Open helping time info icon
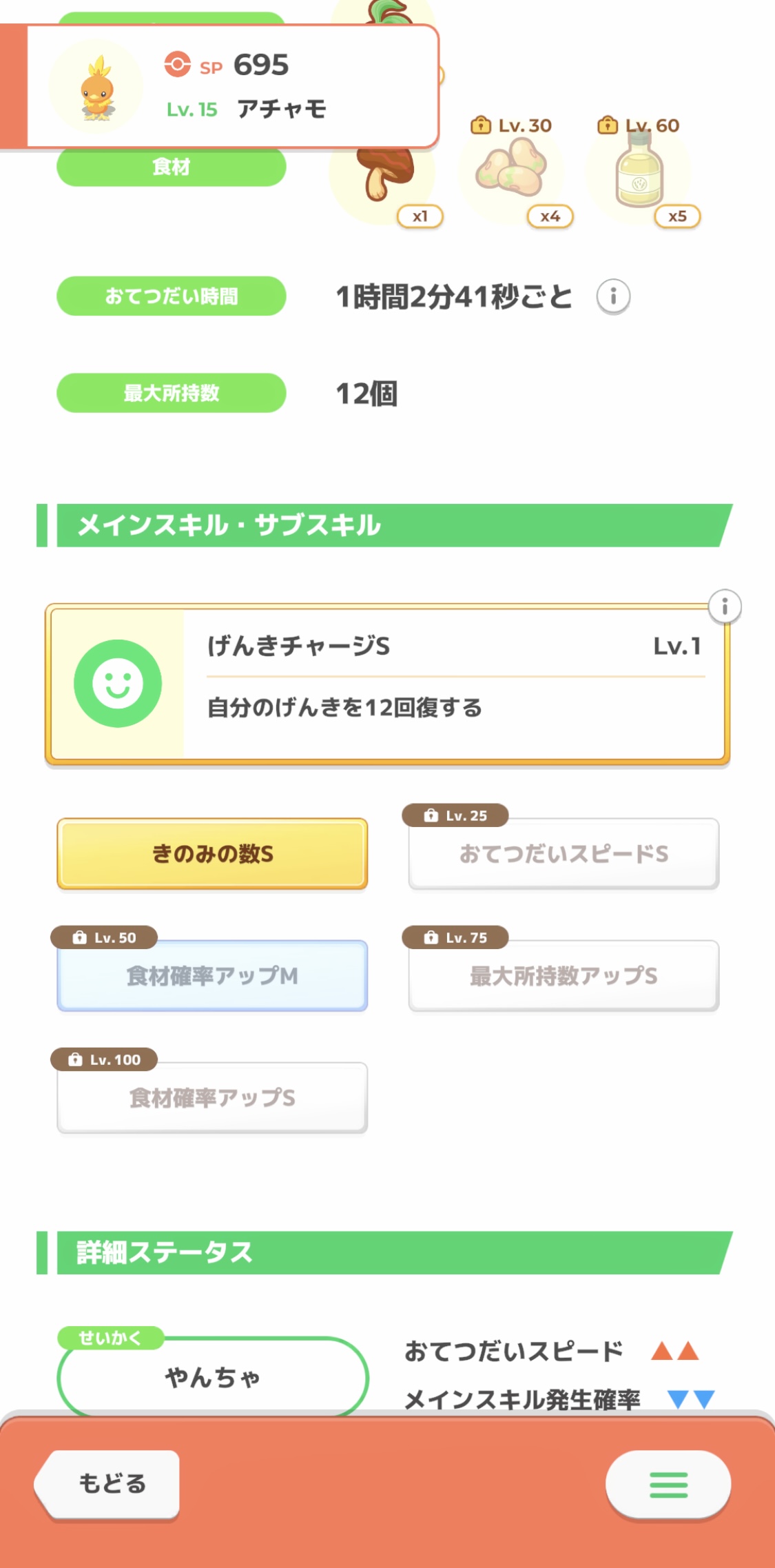 tap(613, 297)
